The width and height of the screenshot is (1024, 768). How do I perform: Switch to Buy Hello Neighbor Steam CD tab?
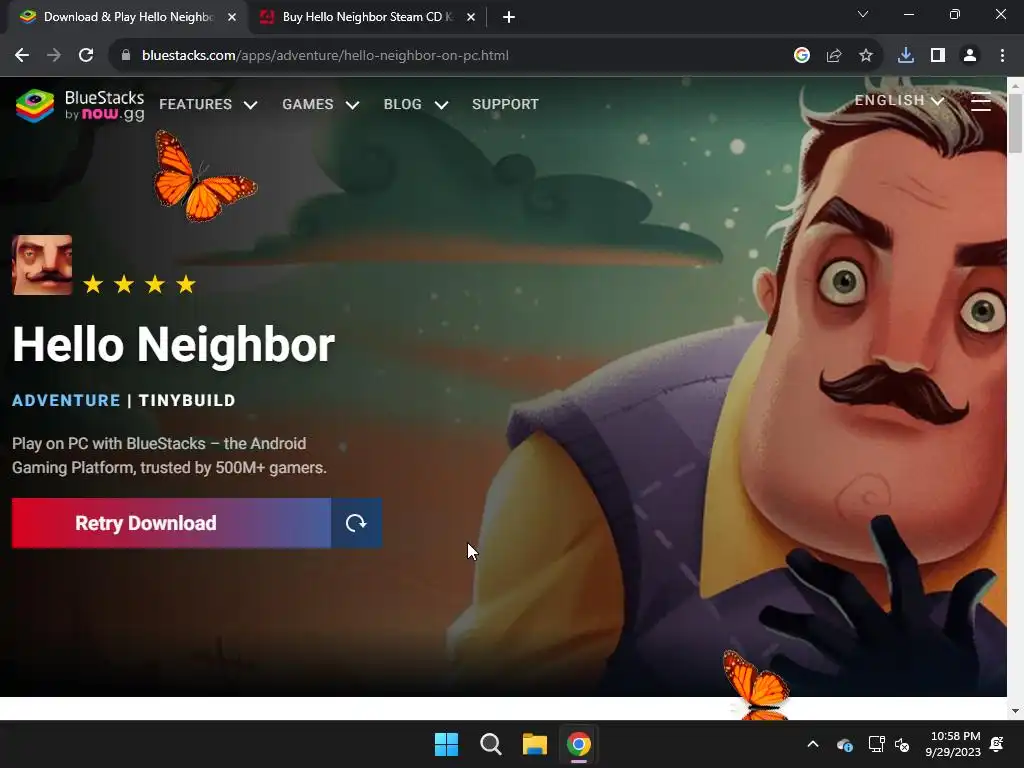click(x=367, y=17)
